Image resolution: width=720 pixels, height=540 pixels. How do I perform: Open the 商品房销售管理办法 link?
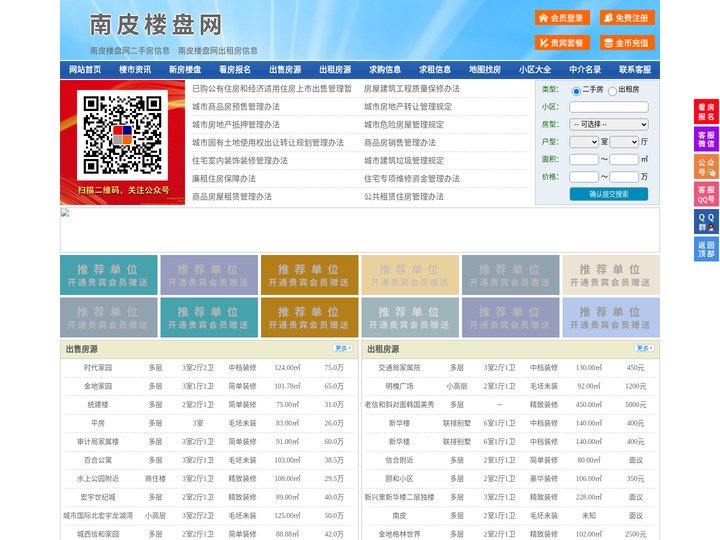pyautogui.click(x=400, y=142)
